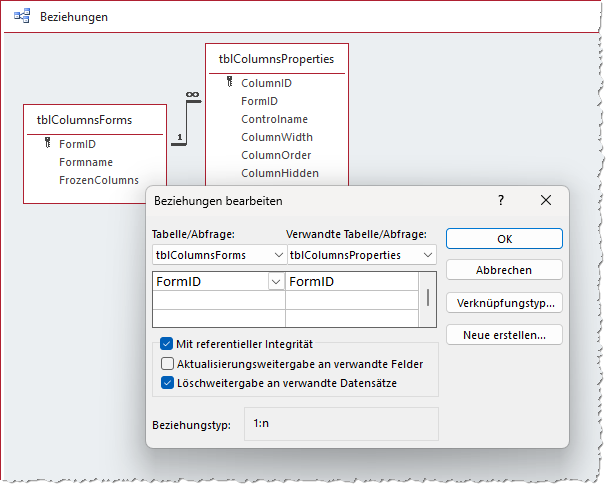Image resolution: width=608 pixels, height=489 pixels.
Task: Close the Beziehungen bearbeiten dialog
Action: point(546,201)
